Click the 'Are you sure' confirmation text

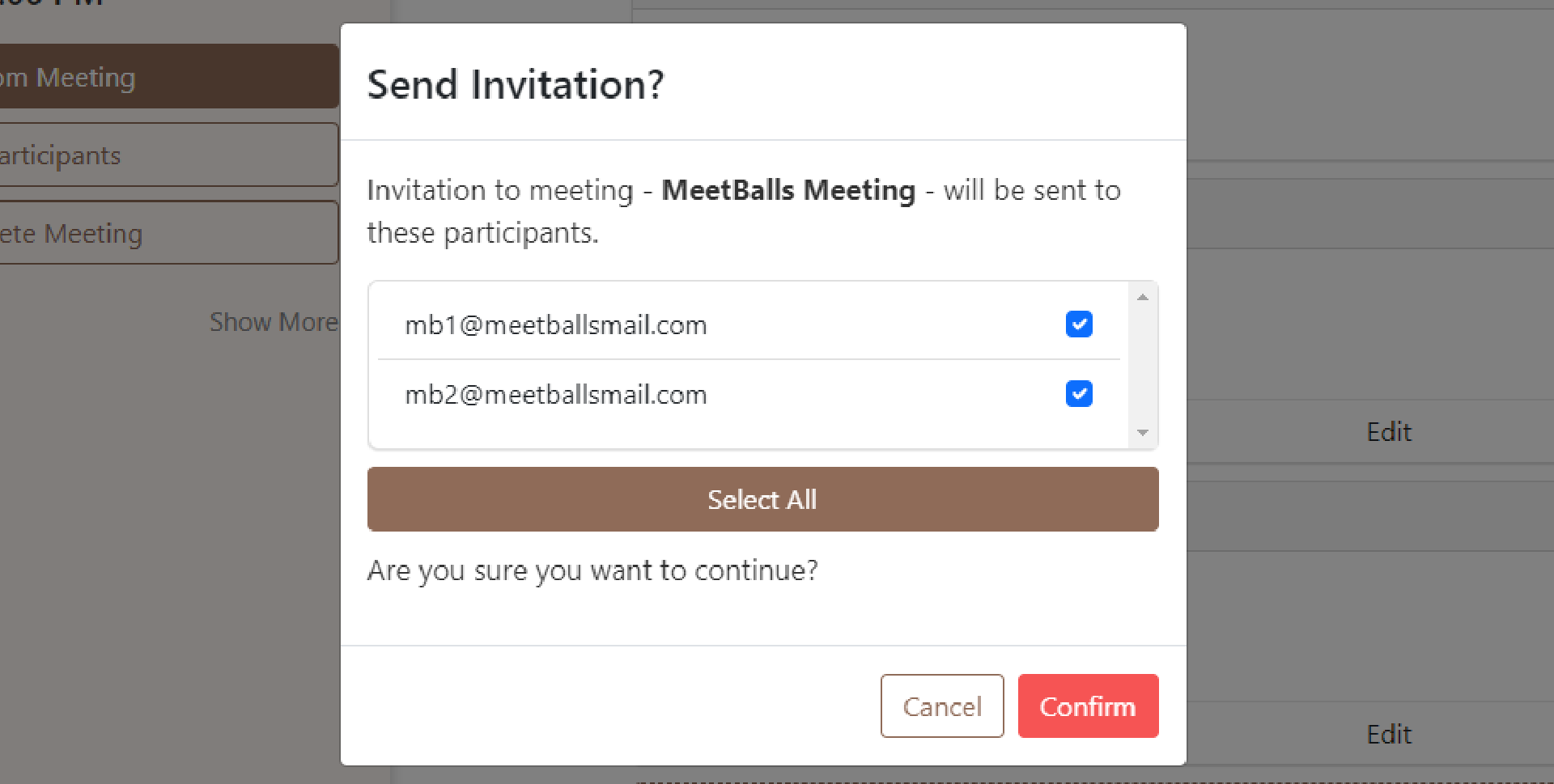point(592,570)
